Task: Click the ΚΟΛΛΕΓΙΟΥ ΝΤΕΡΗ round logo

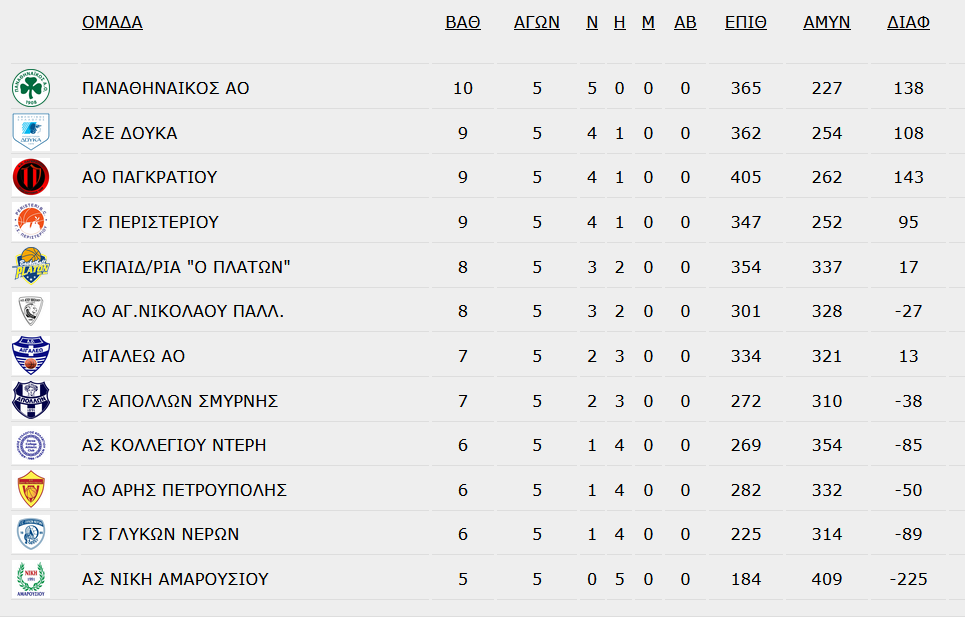Action: pyautogui.click(x=31, y=445)
